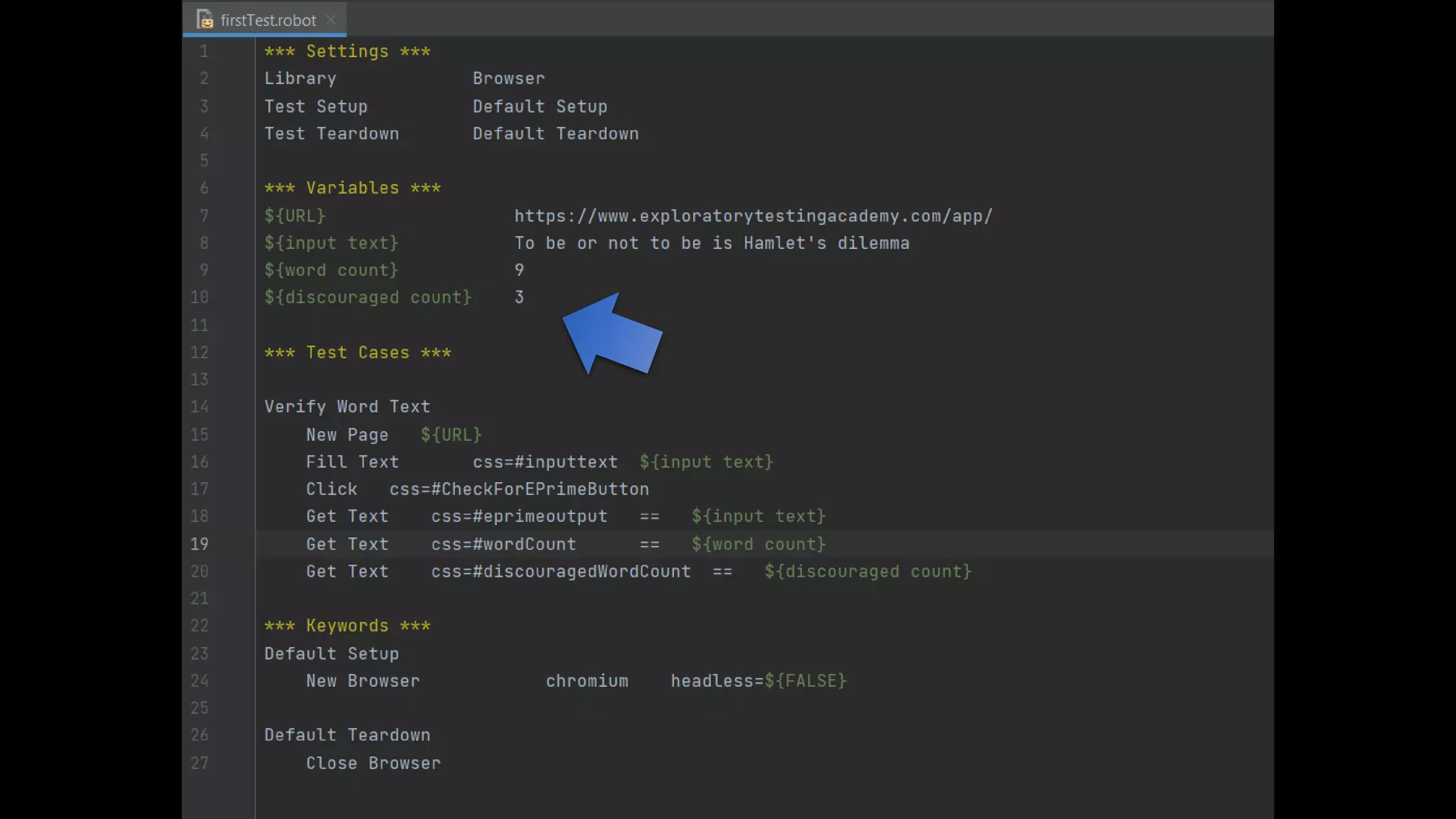Image resolution: width=1456 pixels, height=819 pixels.
Task: Click the exploratorytestingacademy URL text
Action: click(753, 216)
